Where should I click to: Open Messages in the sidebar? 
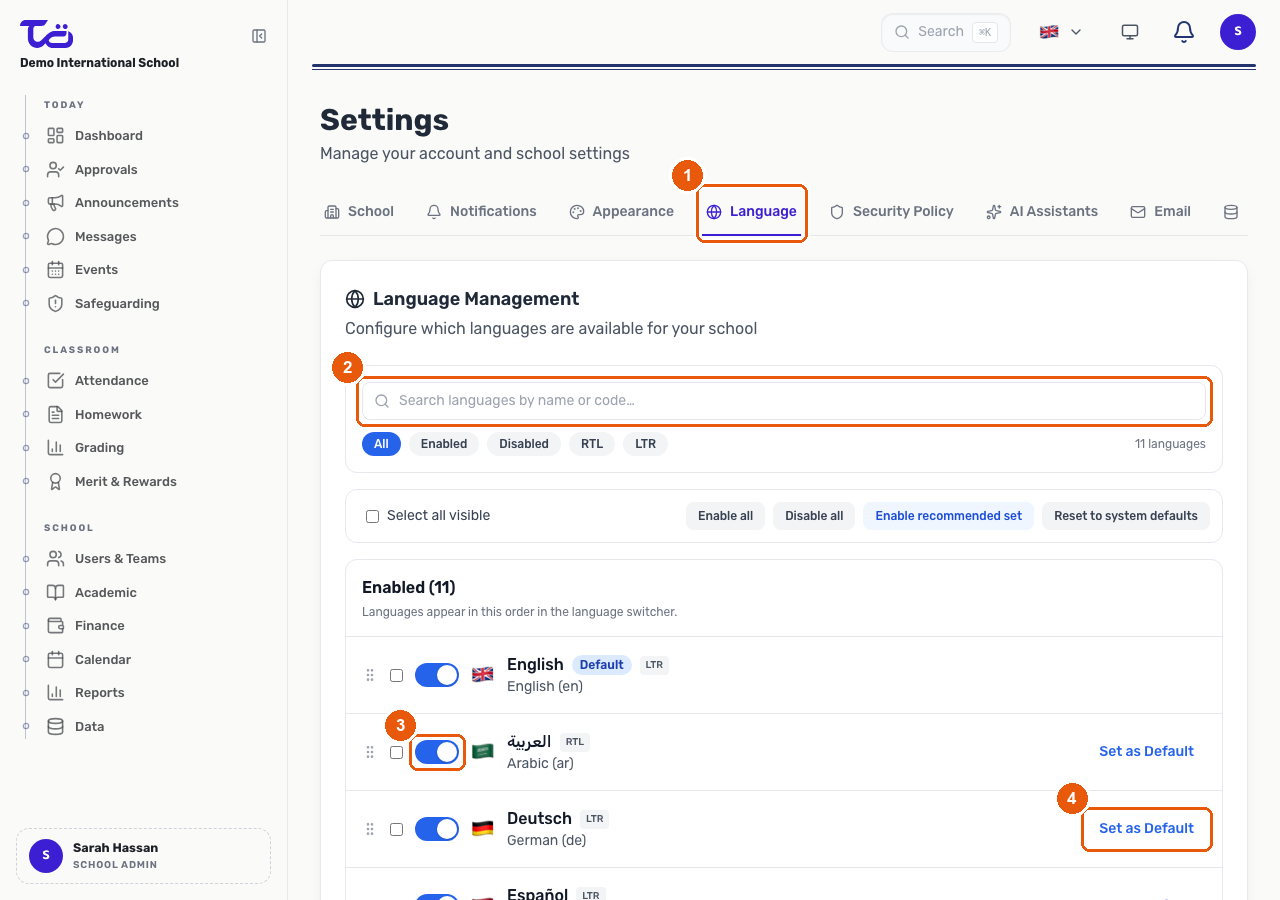click(x=92, y=237)
